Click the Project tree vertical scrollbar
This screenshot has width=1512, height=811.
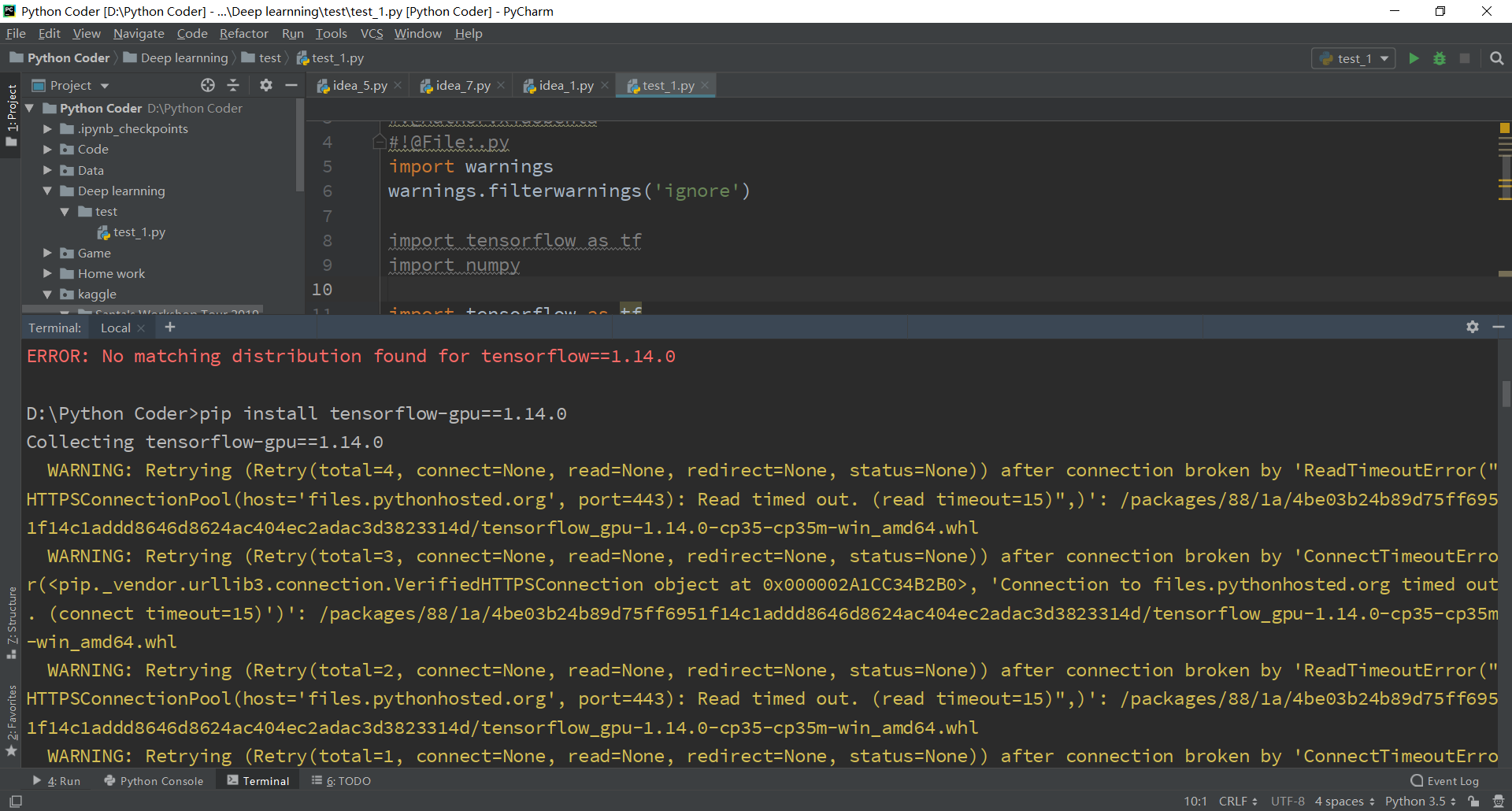299,146
